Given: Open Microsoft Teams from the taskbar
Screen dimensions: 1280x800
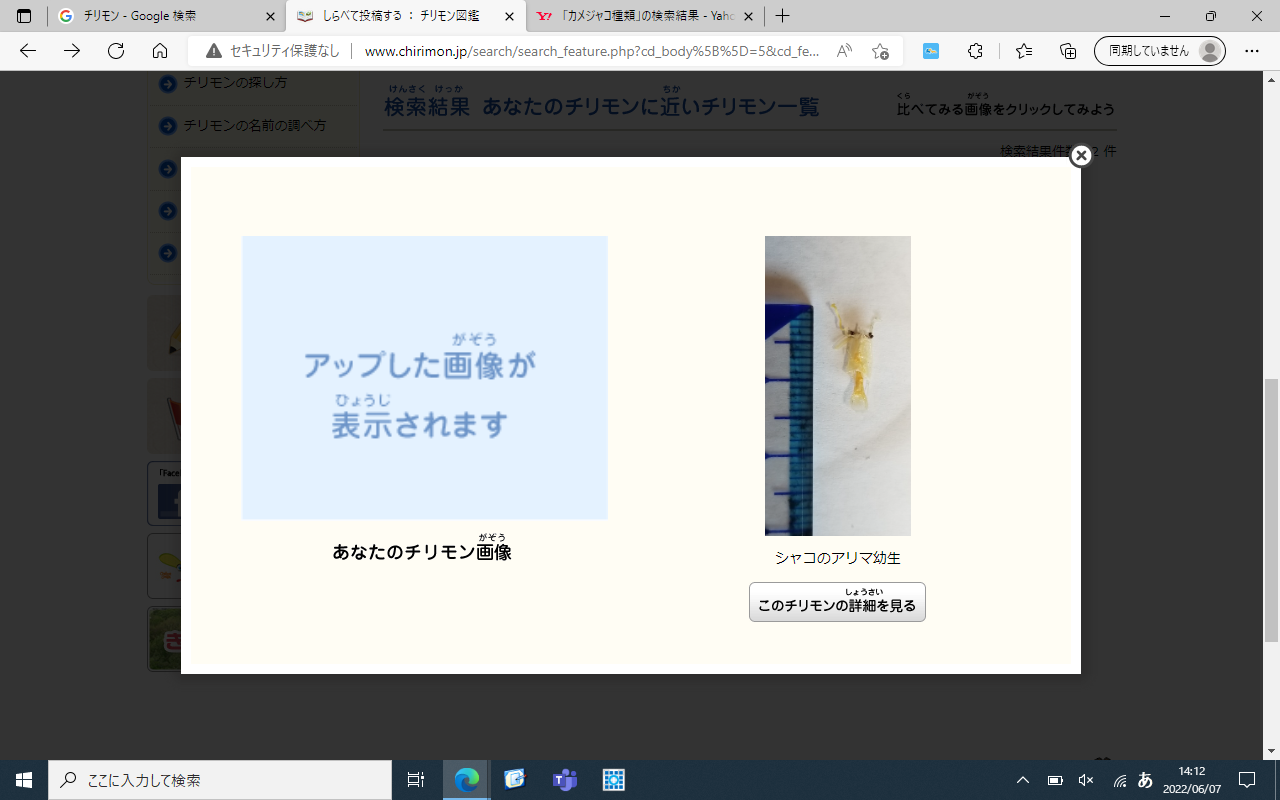Looking at the screenshot, I should point(565,780).
